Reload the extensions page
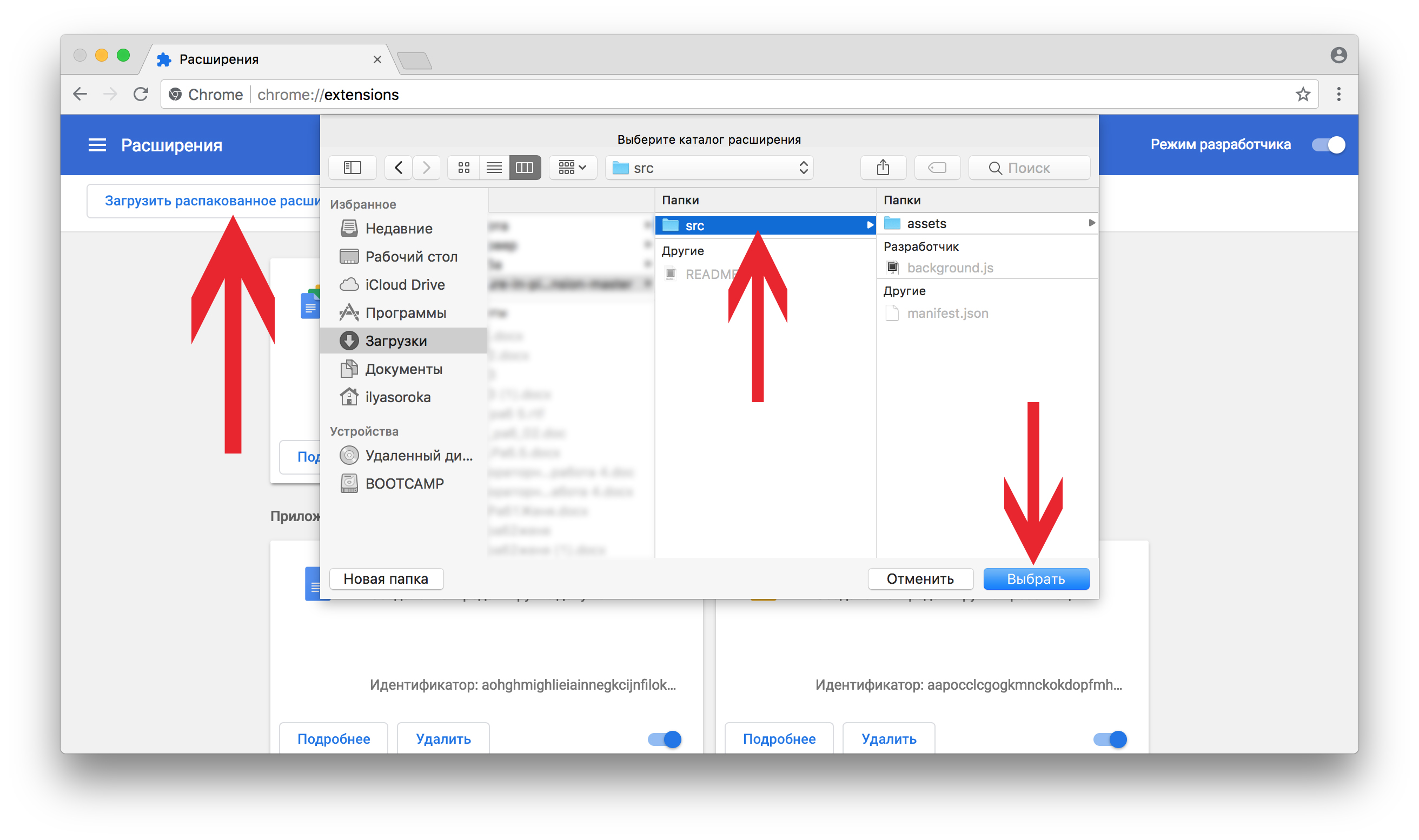The height and width of the screenshot is (840, 1419). [x=141, y=94]
